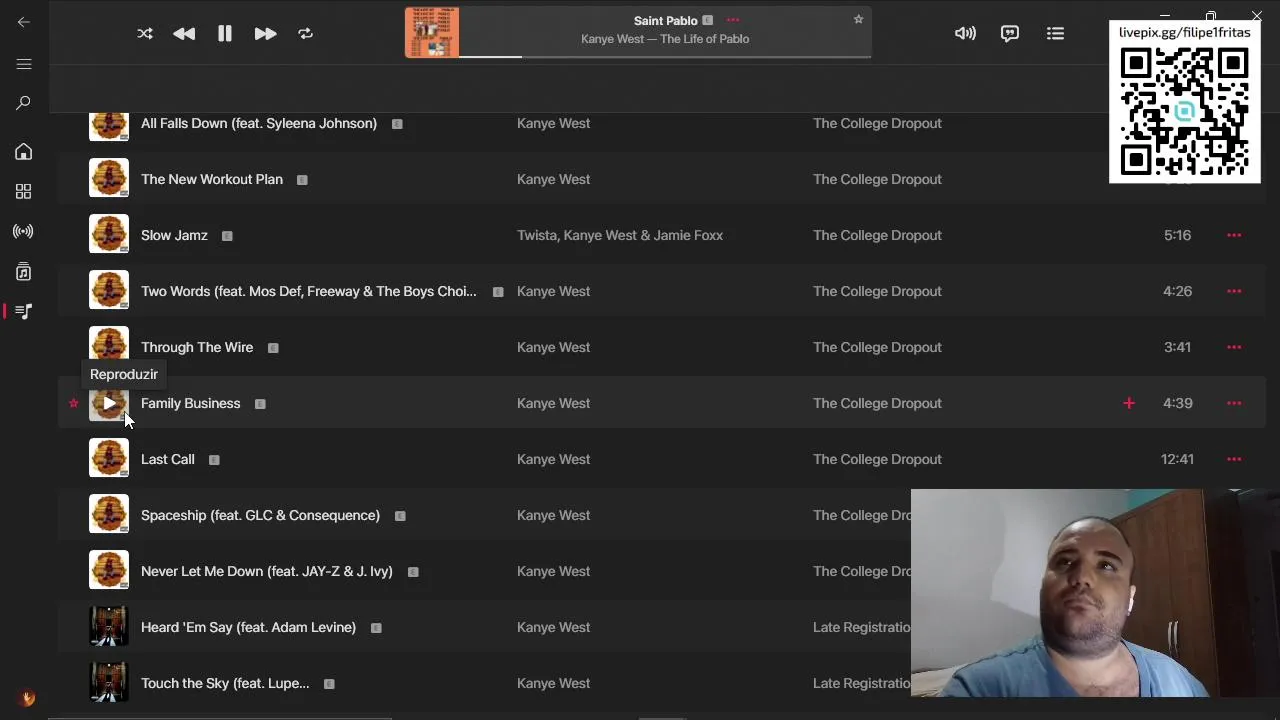The width and height of the screenshot is (1280, 720).
Task: Click the Heard 'Em Say album art
Action: pos(109,627)
